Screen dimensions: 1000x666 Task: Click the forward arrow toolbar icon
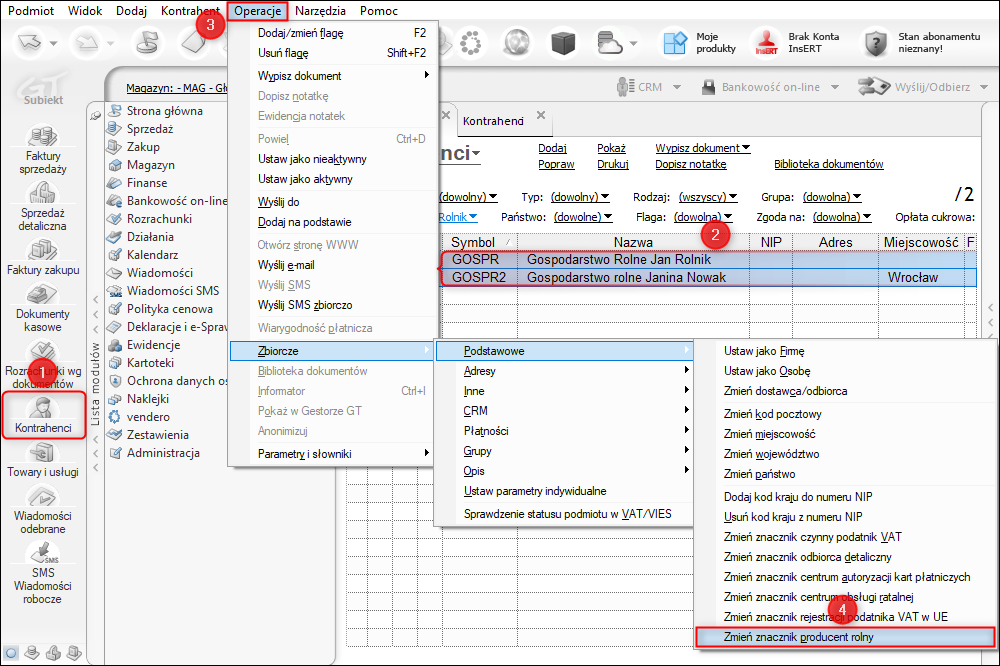pyautogui.click(x=87, y=43)
